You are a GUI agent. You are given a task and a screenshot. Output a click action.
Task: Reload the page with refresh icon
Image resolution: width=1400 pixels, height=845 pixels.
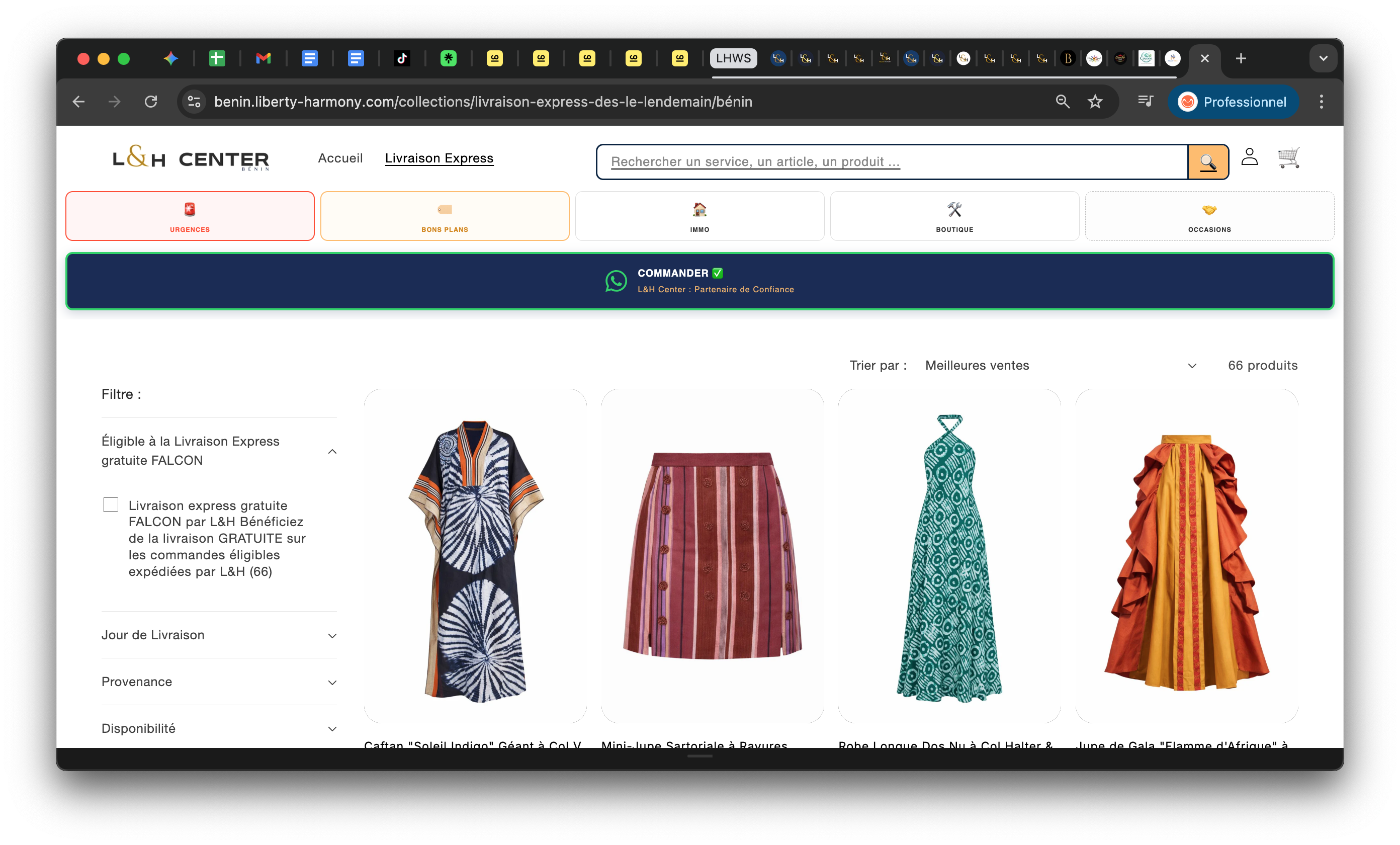click(x=150, y=102)
